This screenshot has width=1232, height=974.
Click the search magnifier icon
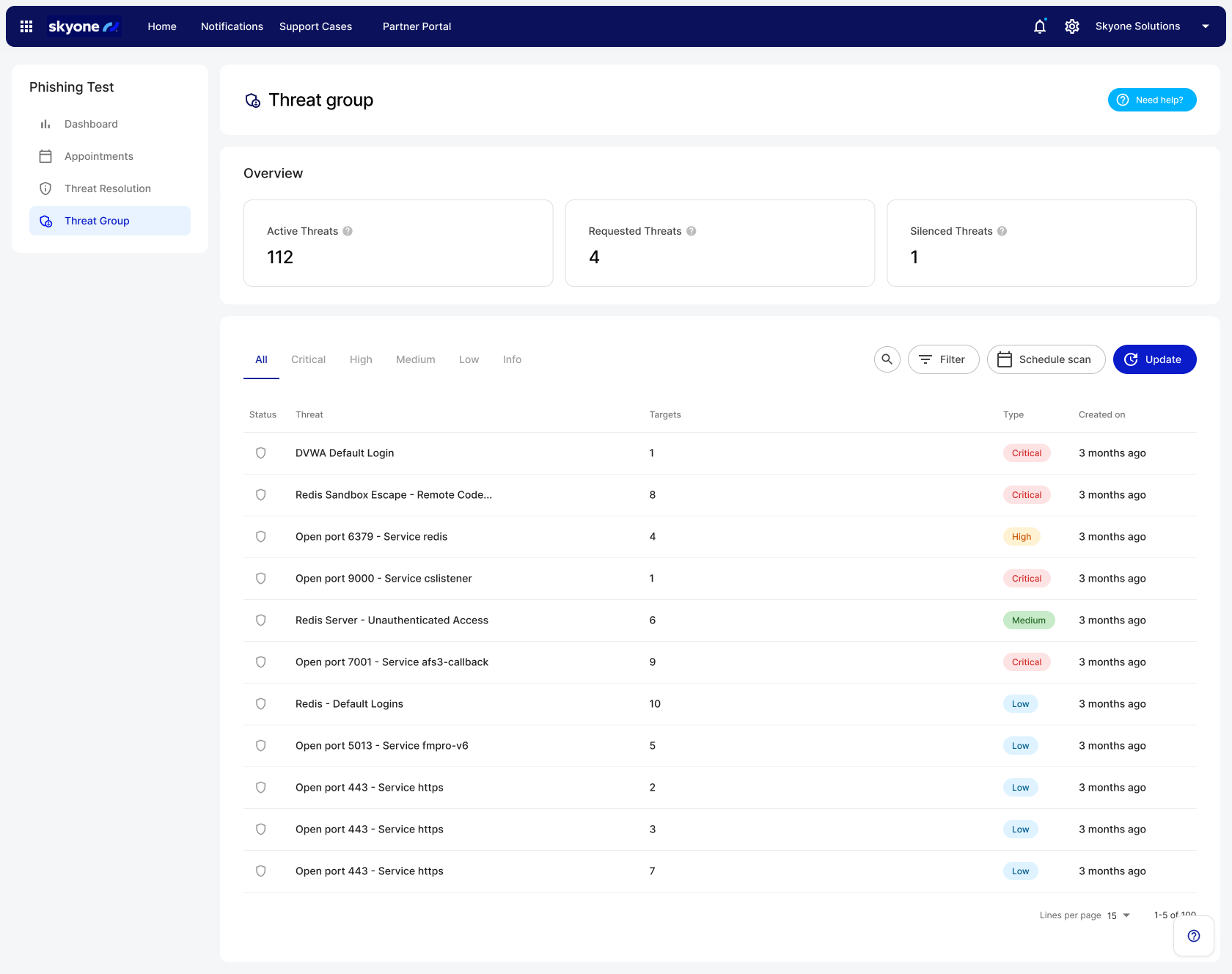[x=887, y=359]
